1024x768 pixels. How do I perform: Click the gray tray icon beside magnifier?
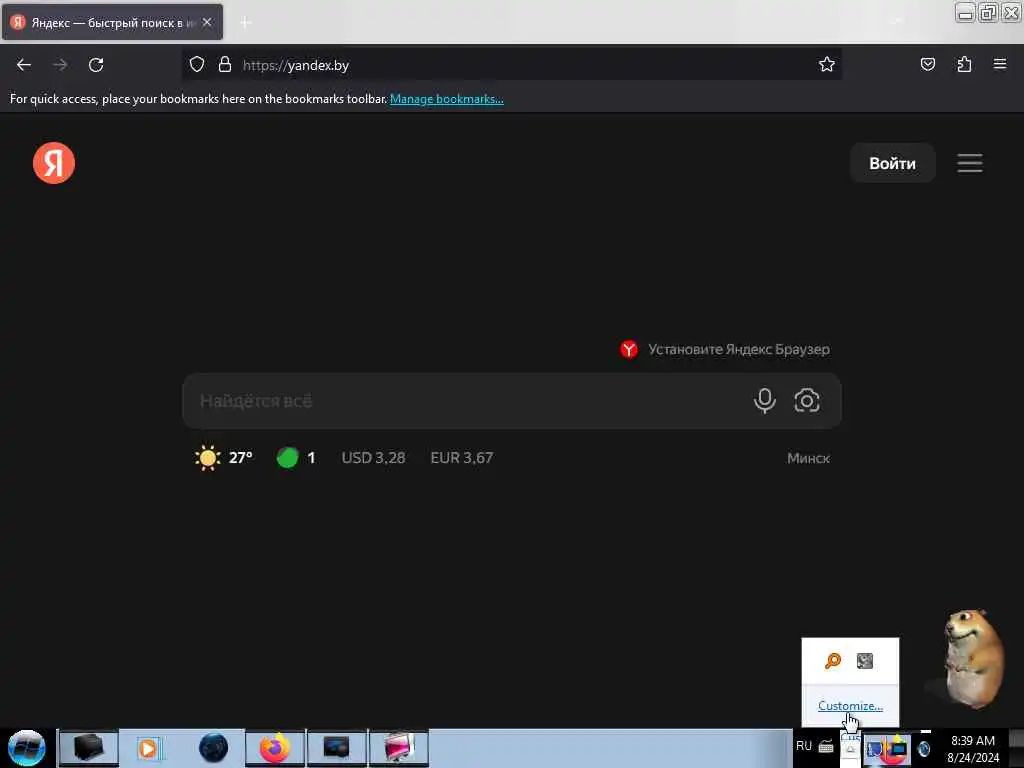tap(865, 661)
